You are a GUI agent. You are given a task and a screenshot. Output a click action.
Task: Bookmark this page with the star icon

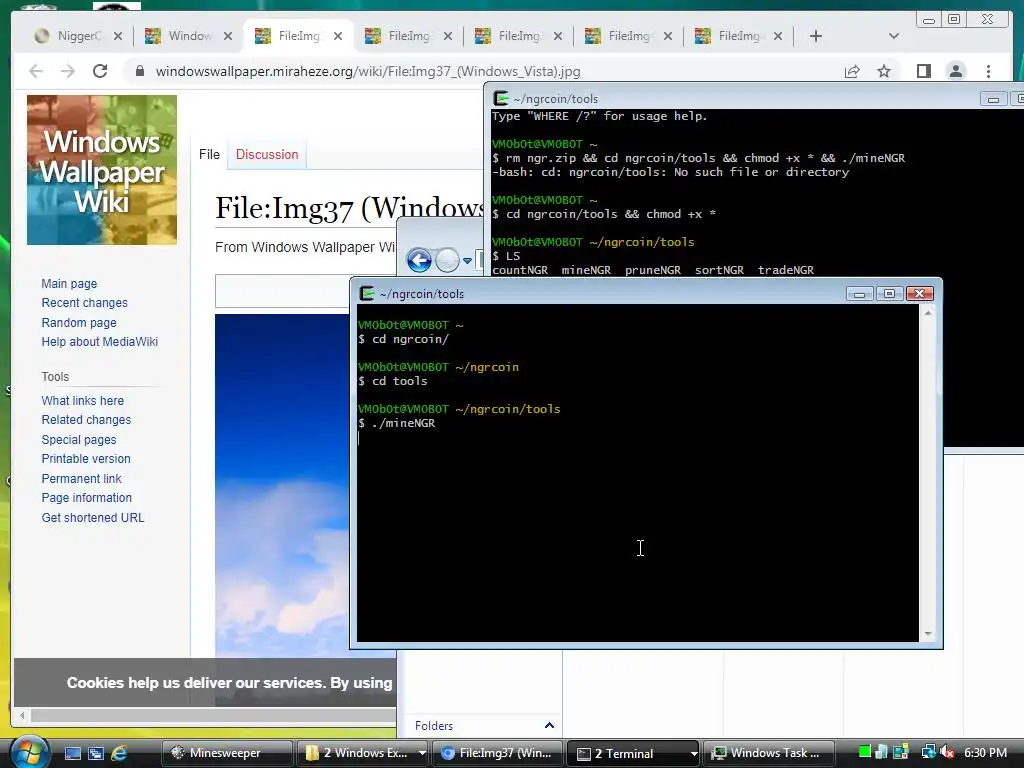pos(884,71)
